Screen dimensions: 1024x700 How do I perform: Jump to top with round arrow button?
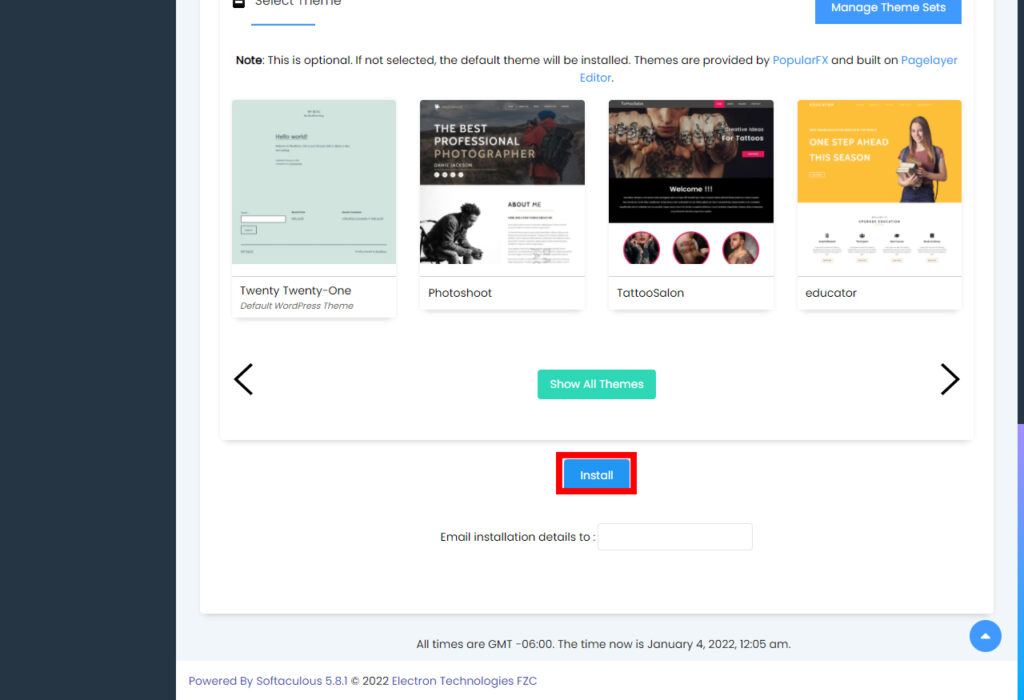click(x=985, y=636)
